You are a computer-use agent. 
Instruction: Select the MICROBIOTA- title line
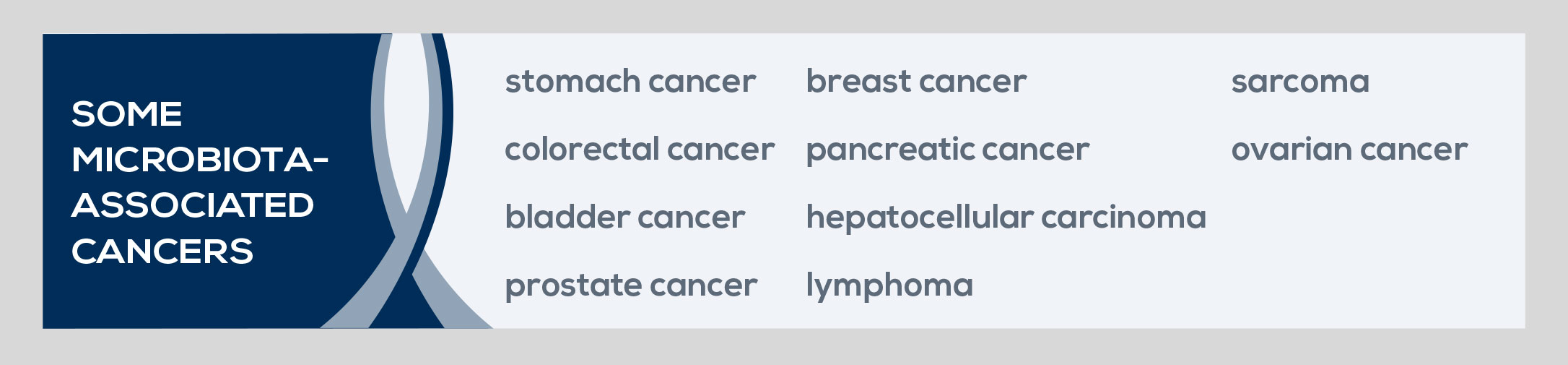point(200,160)
